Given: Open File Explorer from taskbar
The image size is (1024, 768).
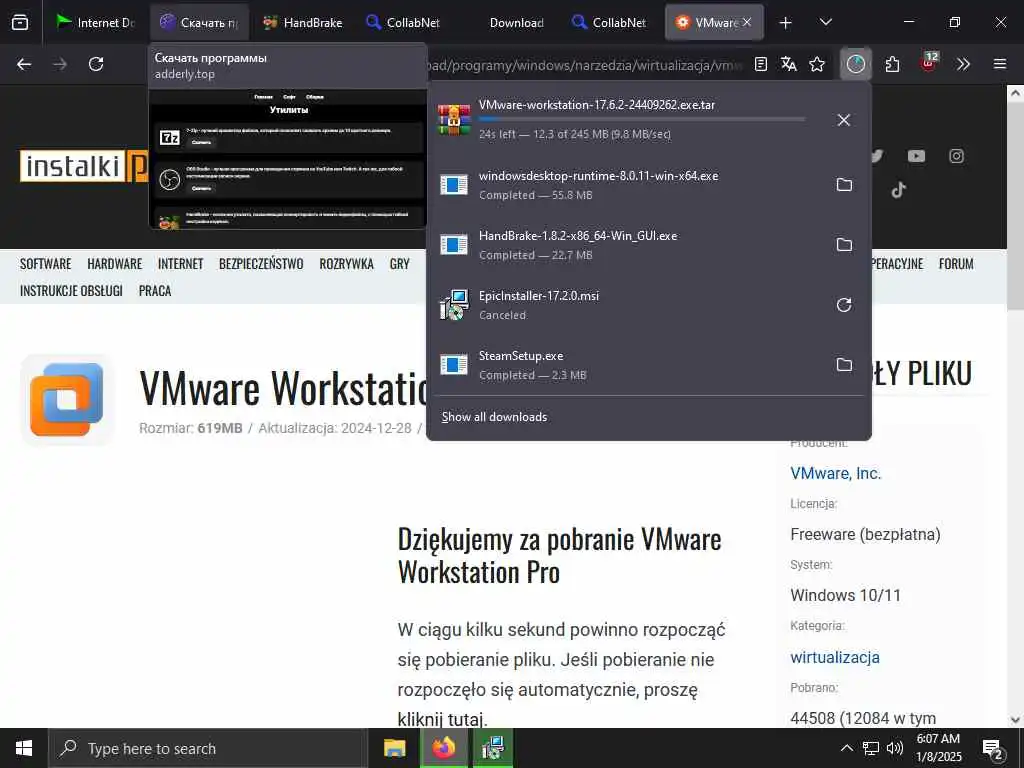Looking at the screenshot, I should (394, 748).
